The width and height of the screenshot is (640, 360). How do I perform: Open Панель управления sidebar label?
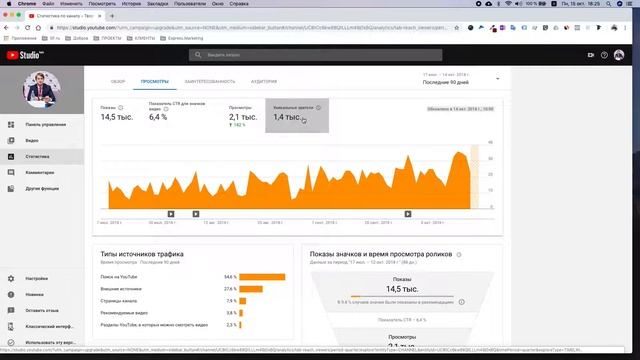point(46,124)
